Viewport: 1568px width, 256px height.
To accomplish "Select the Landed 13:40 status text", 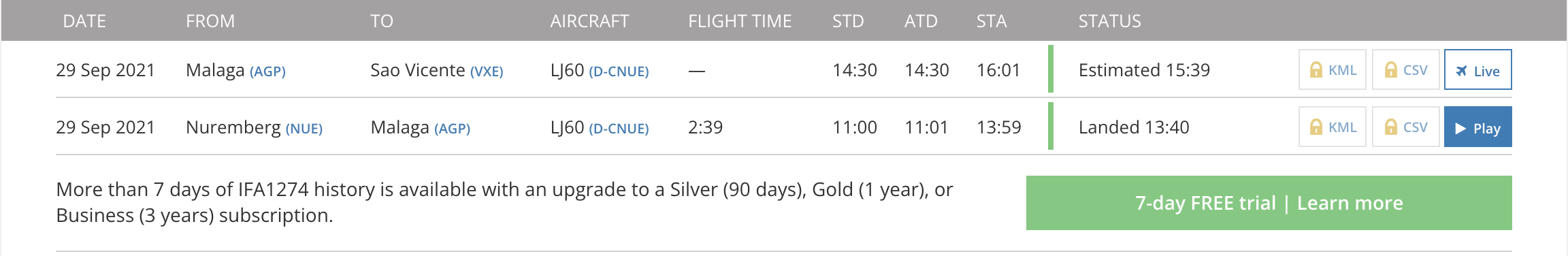I will (1134, 127).
